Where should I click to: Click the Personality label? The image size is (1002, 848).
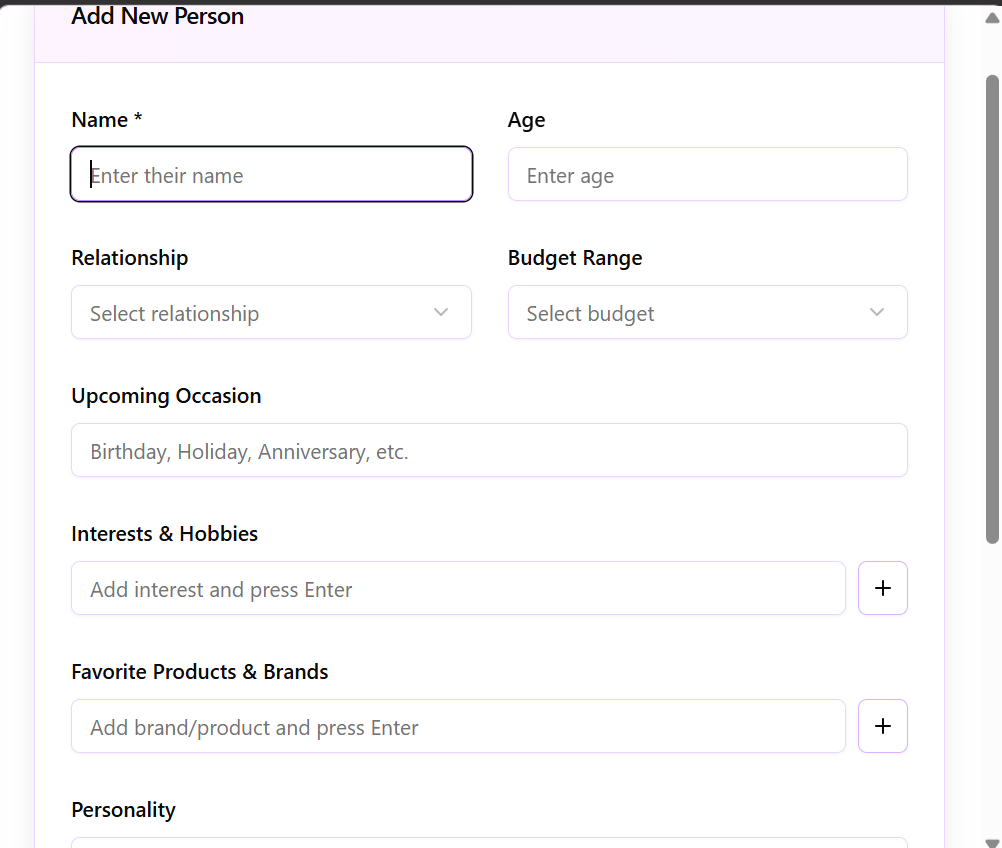pos(123,810)
